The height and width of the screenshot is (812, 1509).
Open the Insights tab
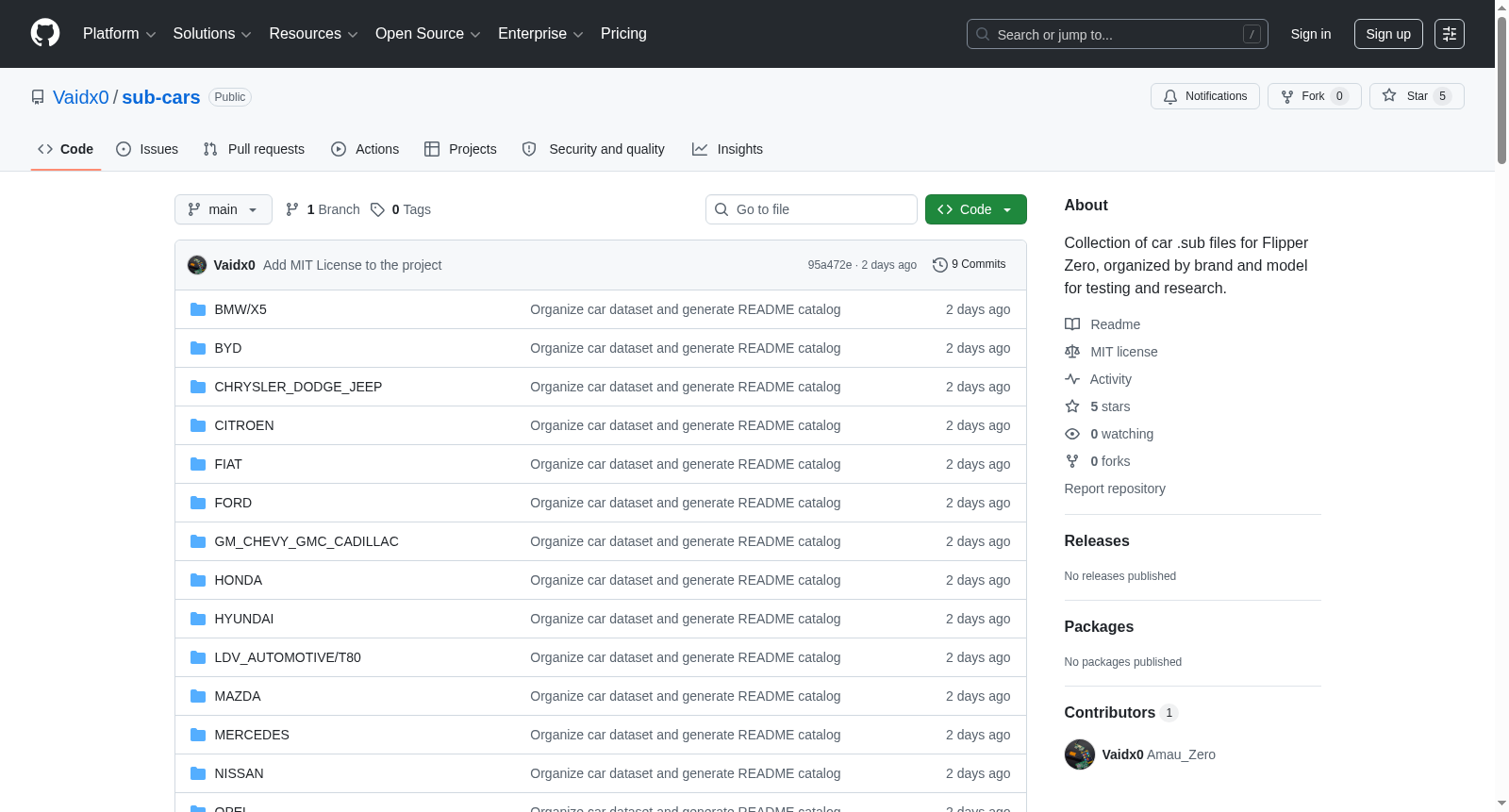click(x=727, y=149)
